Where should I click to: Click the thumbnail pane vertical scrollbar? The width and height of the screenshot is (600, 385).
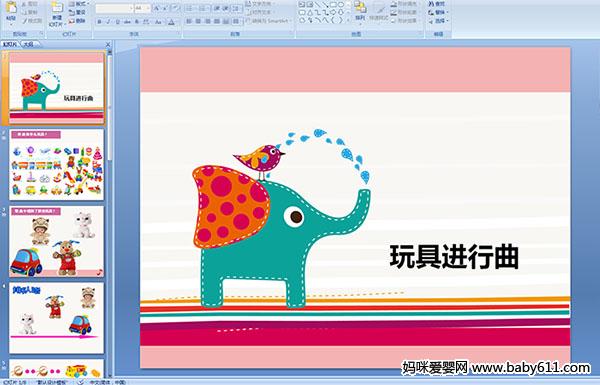[110, 214]
